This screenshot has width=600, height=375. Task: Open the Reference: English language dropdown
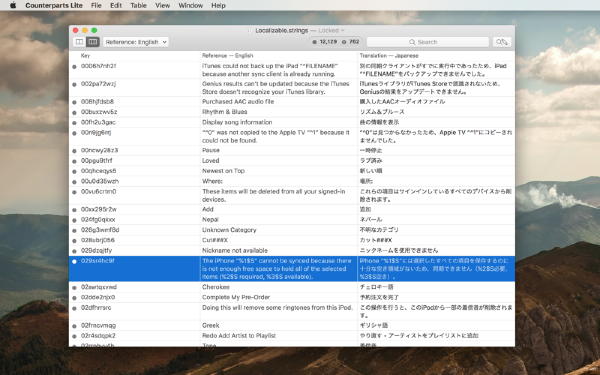tap(136, 42)
